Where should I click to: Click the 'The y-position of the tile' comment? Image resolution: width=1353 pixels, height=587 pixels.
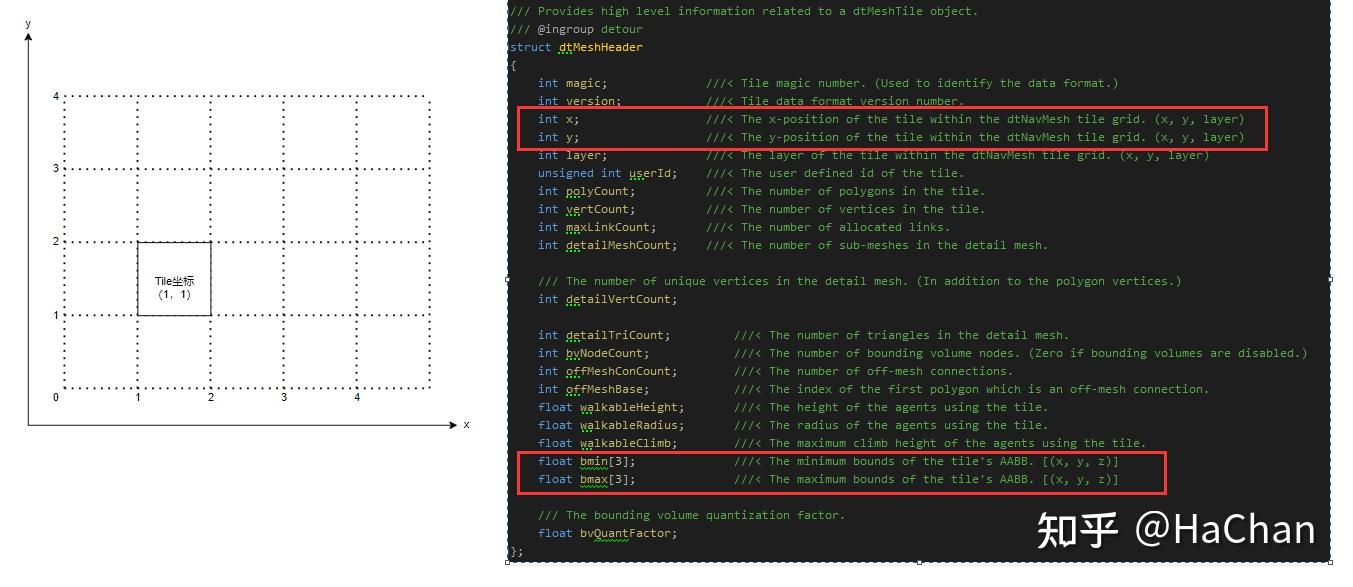coord(975,137)
